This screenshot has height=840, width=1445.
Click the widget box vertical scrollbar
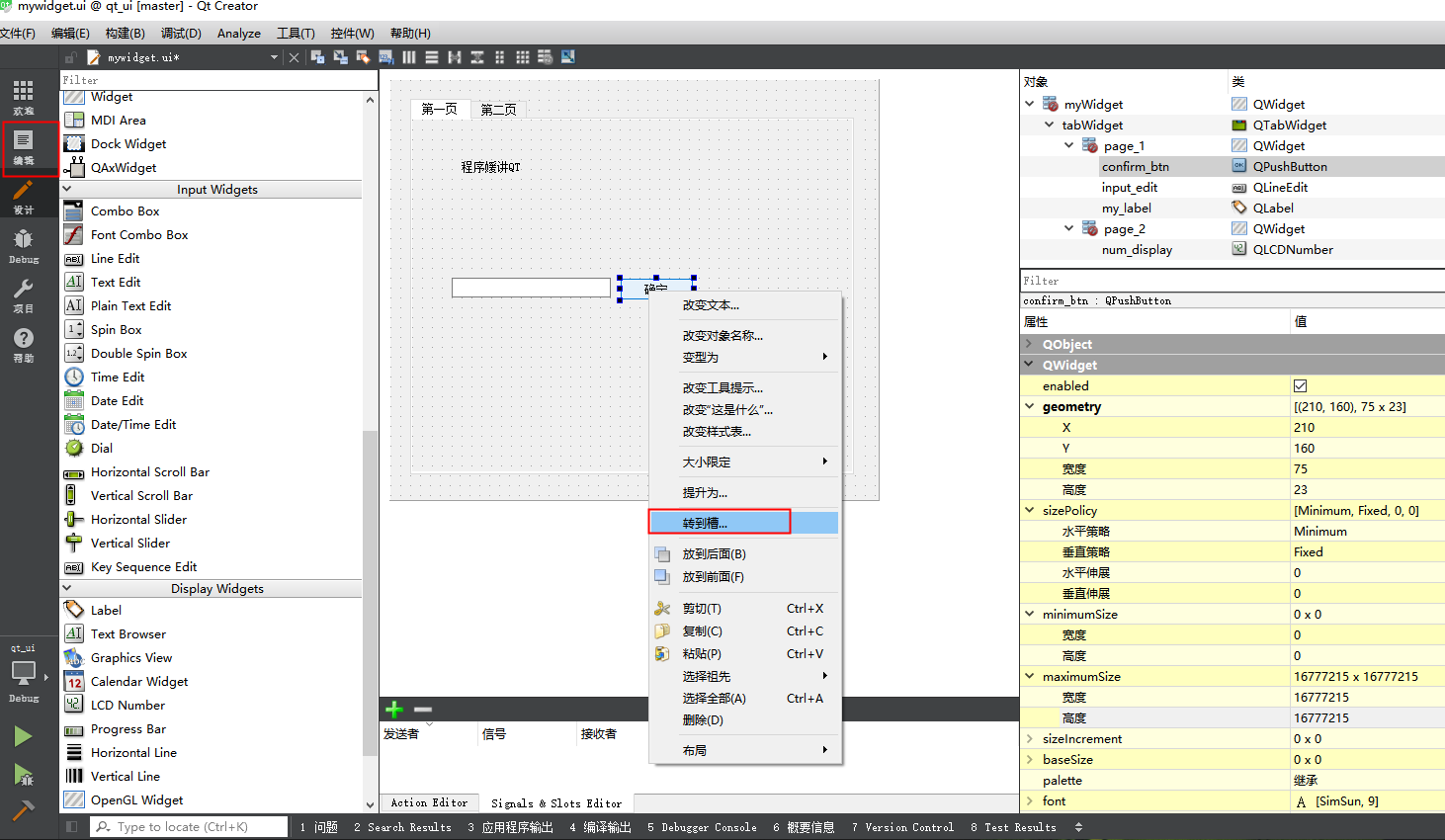pyautogui.click(x=371, y=593)
